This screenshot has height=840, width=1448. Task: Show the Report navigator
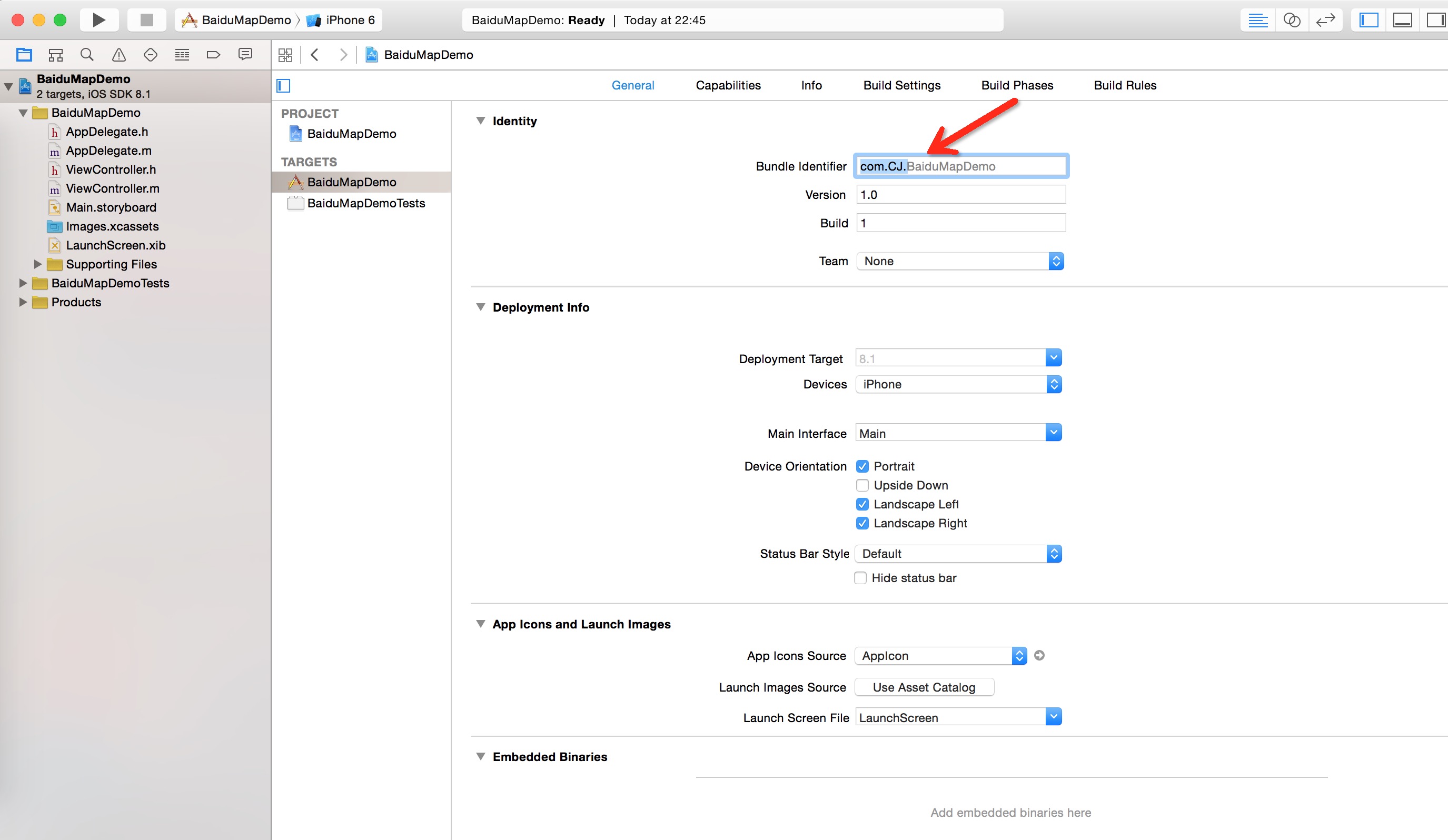pos(245,55)
